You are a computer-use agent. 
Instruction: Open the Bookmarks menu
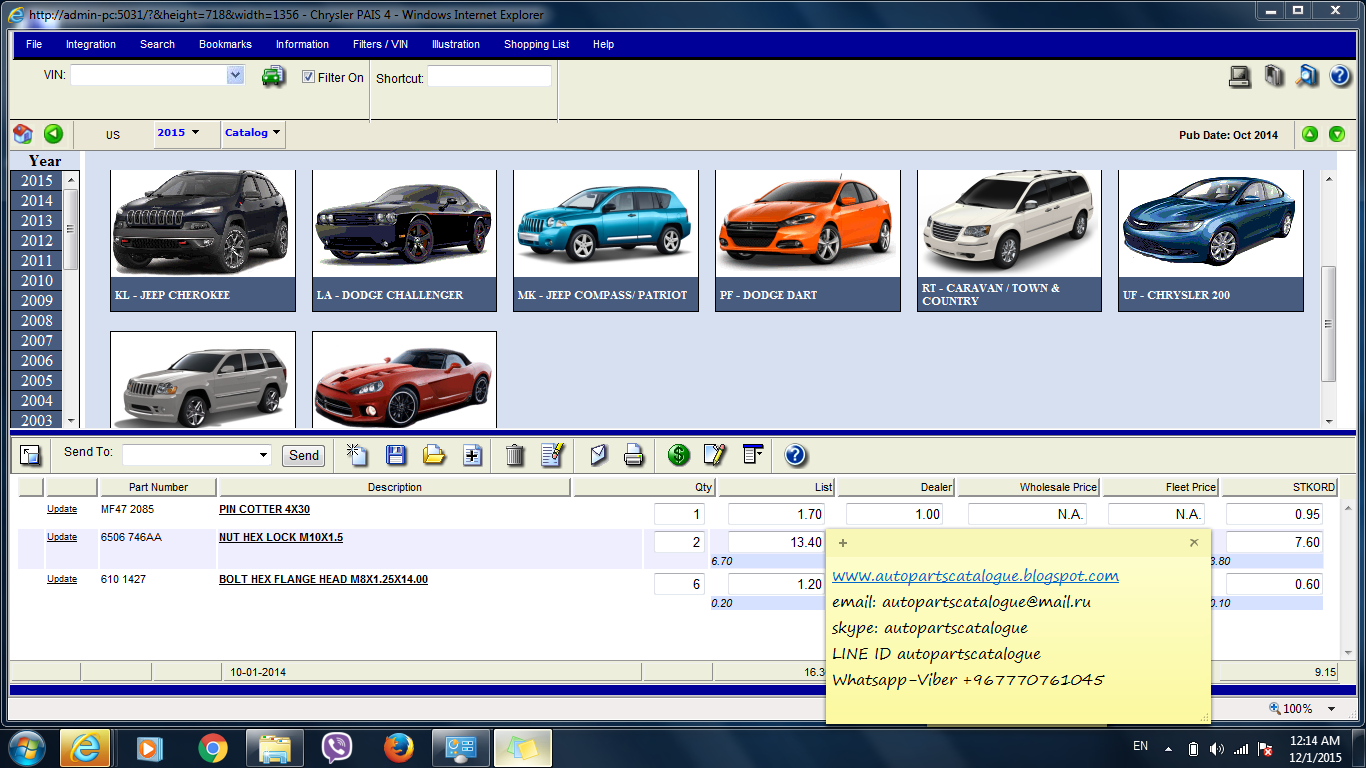click(x=225, y=44)
